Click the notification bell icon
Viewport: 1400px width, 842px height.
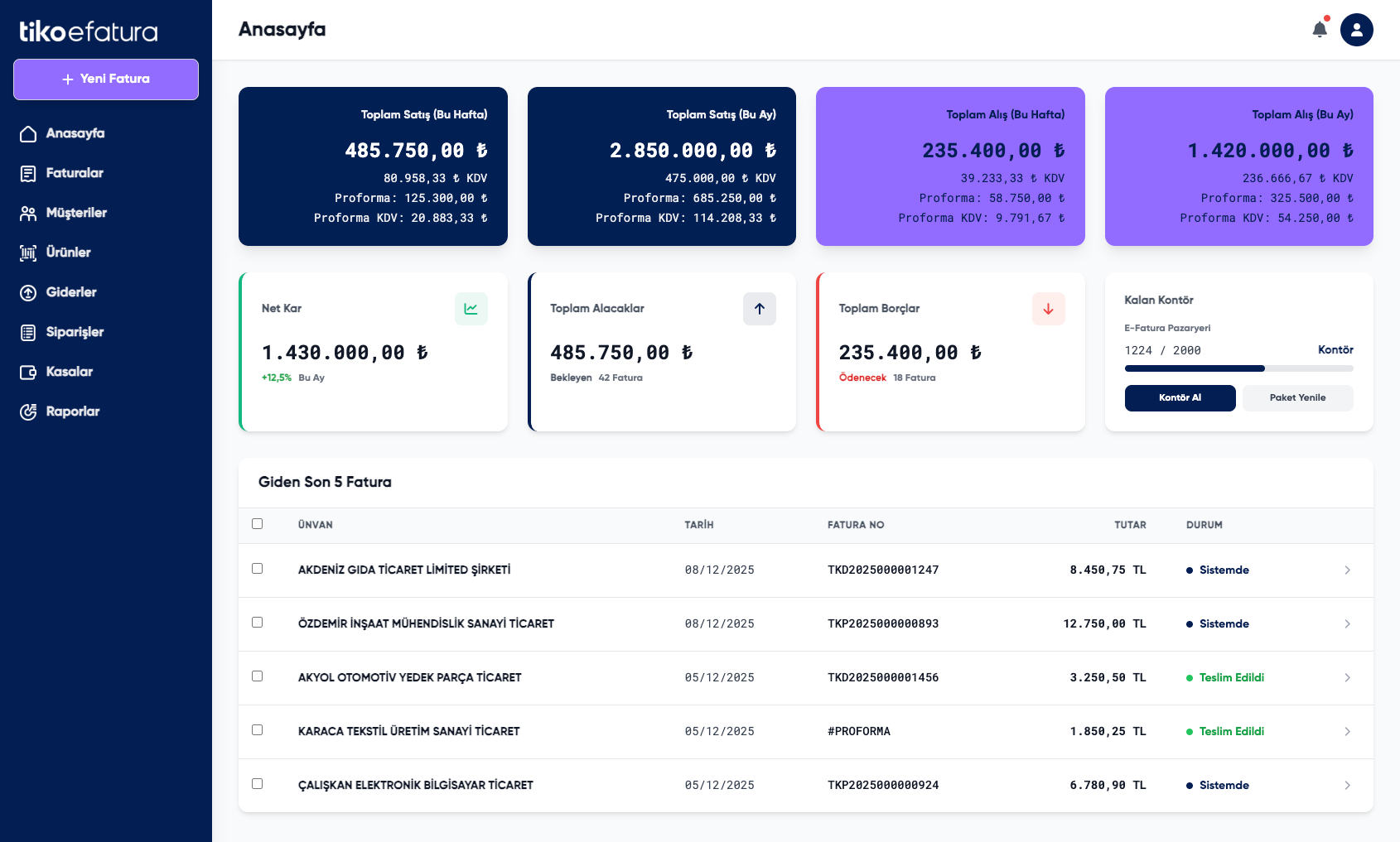[x=1320, y=30]
